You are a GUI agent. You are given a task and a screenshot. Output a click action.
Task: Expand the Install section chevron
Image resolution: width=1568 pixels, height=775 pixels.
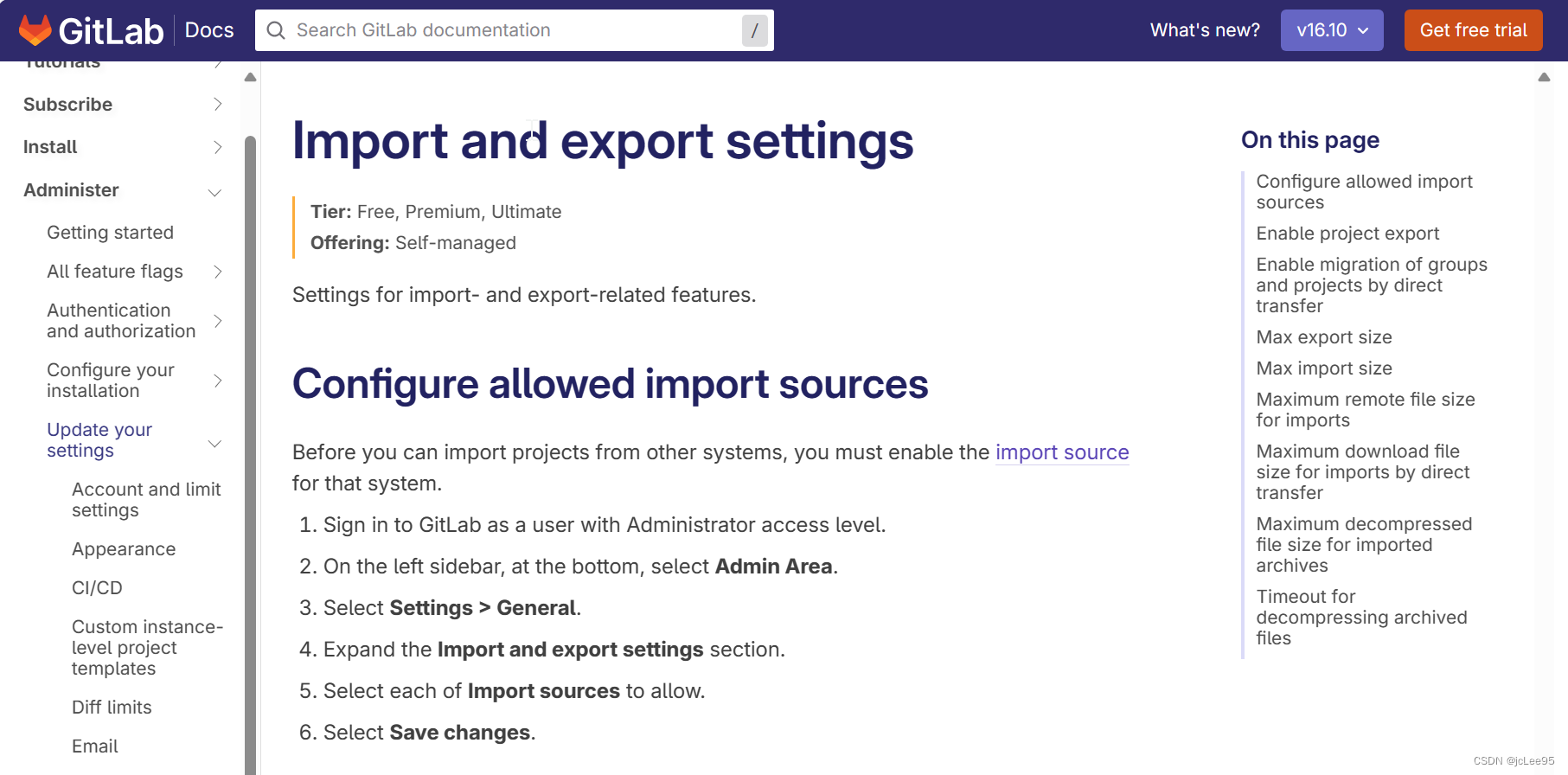tap(217, 147)
